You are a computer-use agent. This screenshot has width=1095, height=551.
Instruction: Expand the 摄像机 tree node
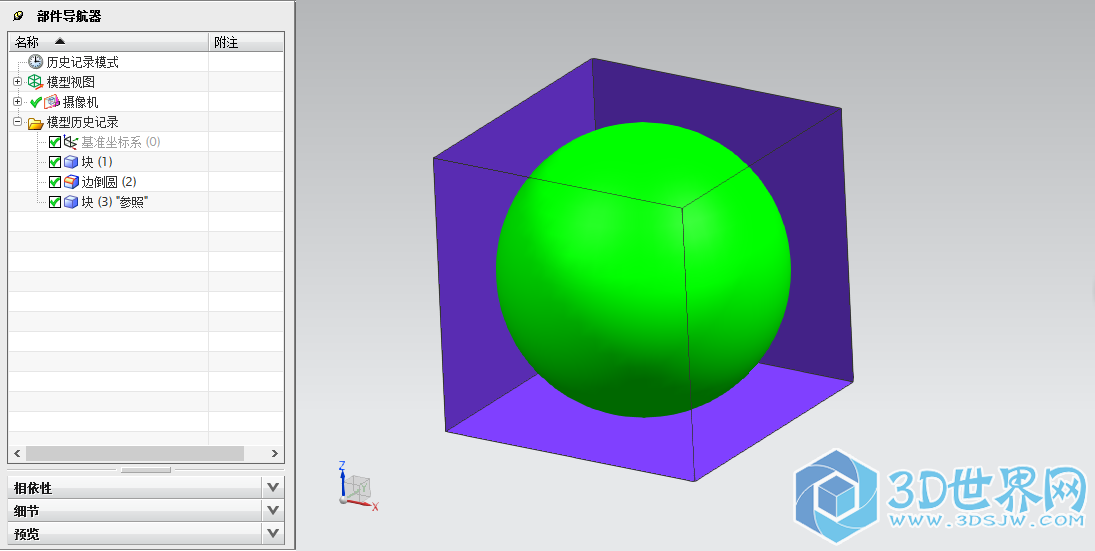[x=17, y=102]
